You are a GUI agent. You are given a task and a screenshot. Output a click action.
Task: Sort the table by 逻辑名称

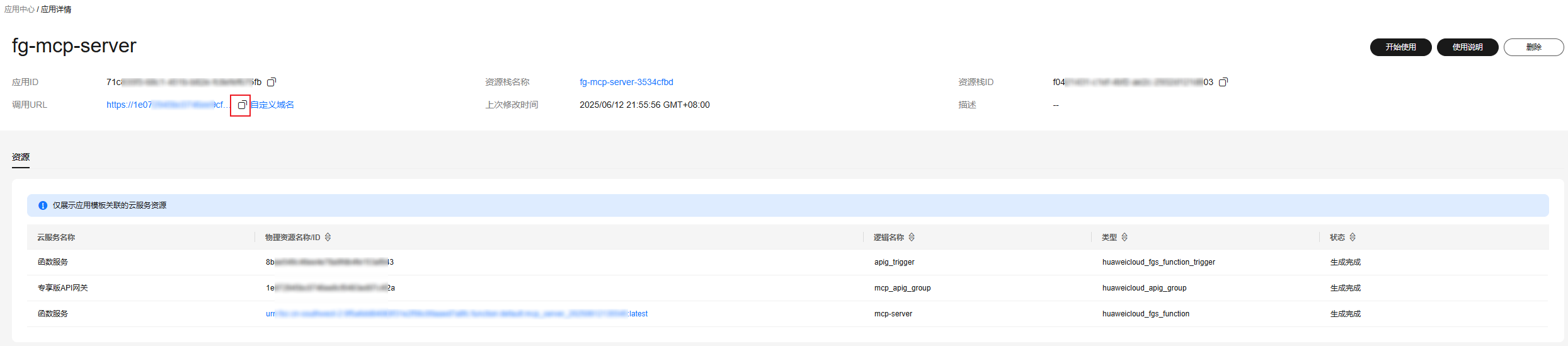click(912, 238)
